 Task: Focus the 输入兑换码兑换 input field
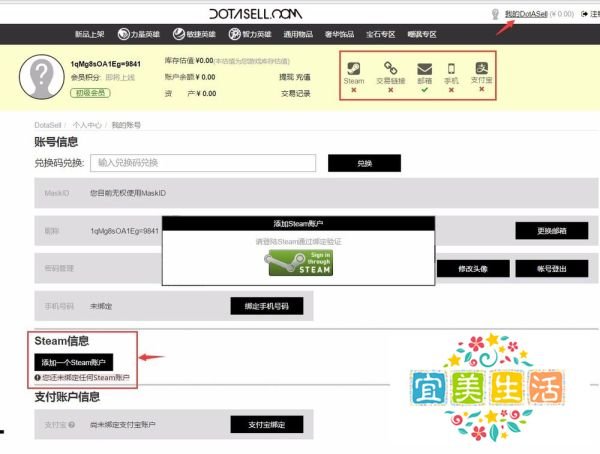[203, 163]
